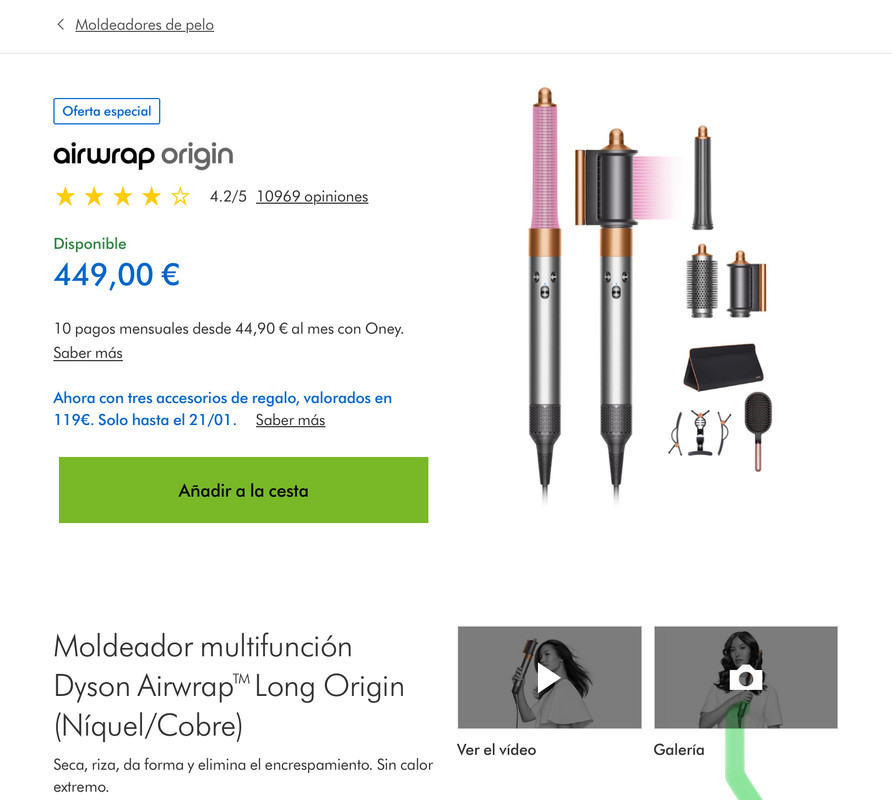Image resolution: width=892 pixels, height=800 pixels.
Task: Open the 10969 opiniones reviews link
Action: pos(312,196)
